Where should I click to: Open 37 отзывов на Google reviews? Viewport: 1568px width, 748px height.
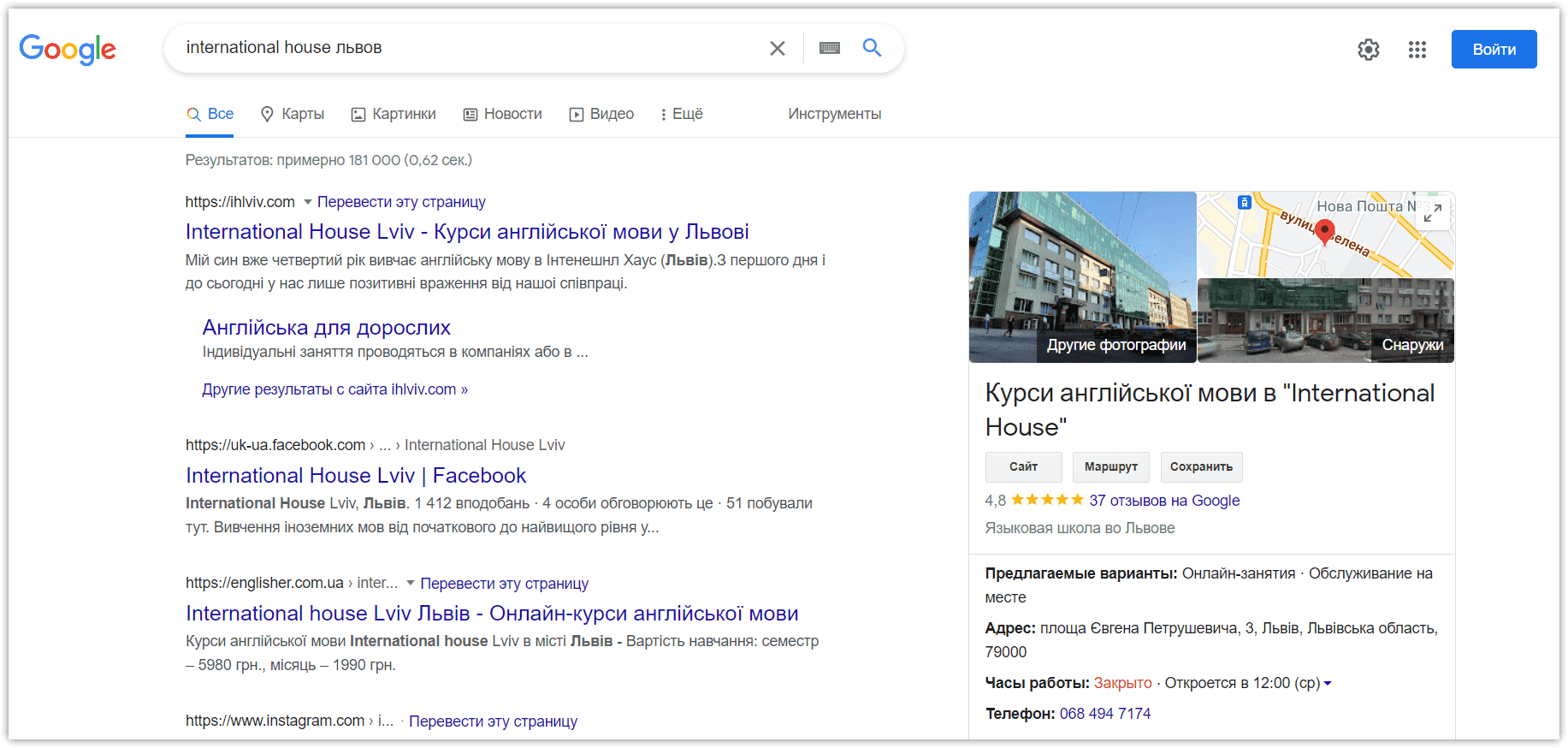[x=1164, y=501]
